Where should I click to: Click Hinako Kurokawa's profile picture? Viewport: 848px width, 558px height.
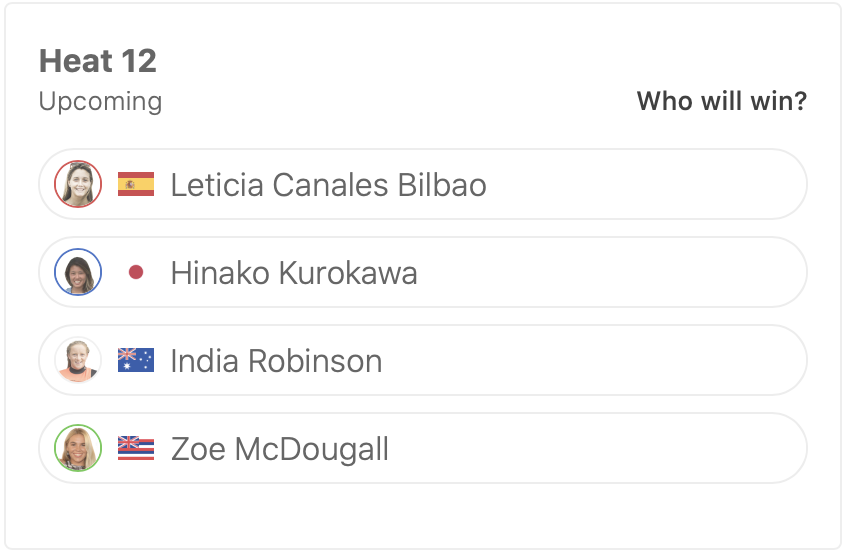click(x=78, y=273)
